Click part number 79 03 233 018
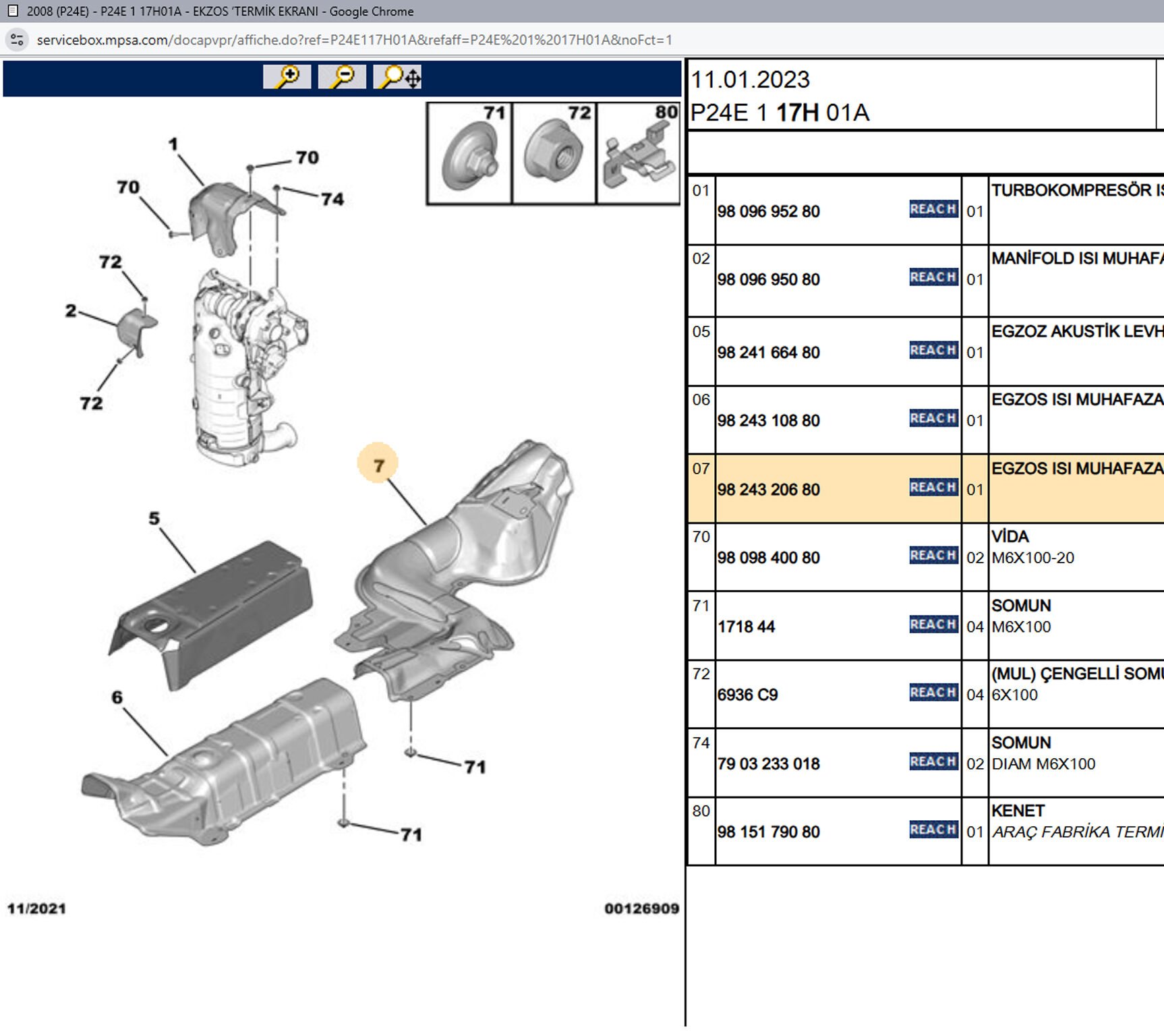Screen dimensions: 1164x1036 (768, 764)
